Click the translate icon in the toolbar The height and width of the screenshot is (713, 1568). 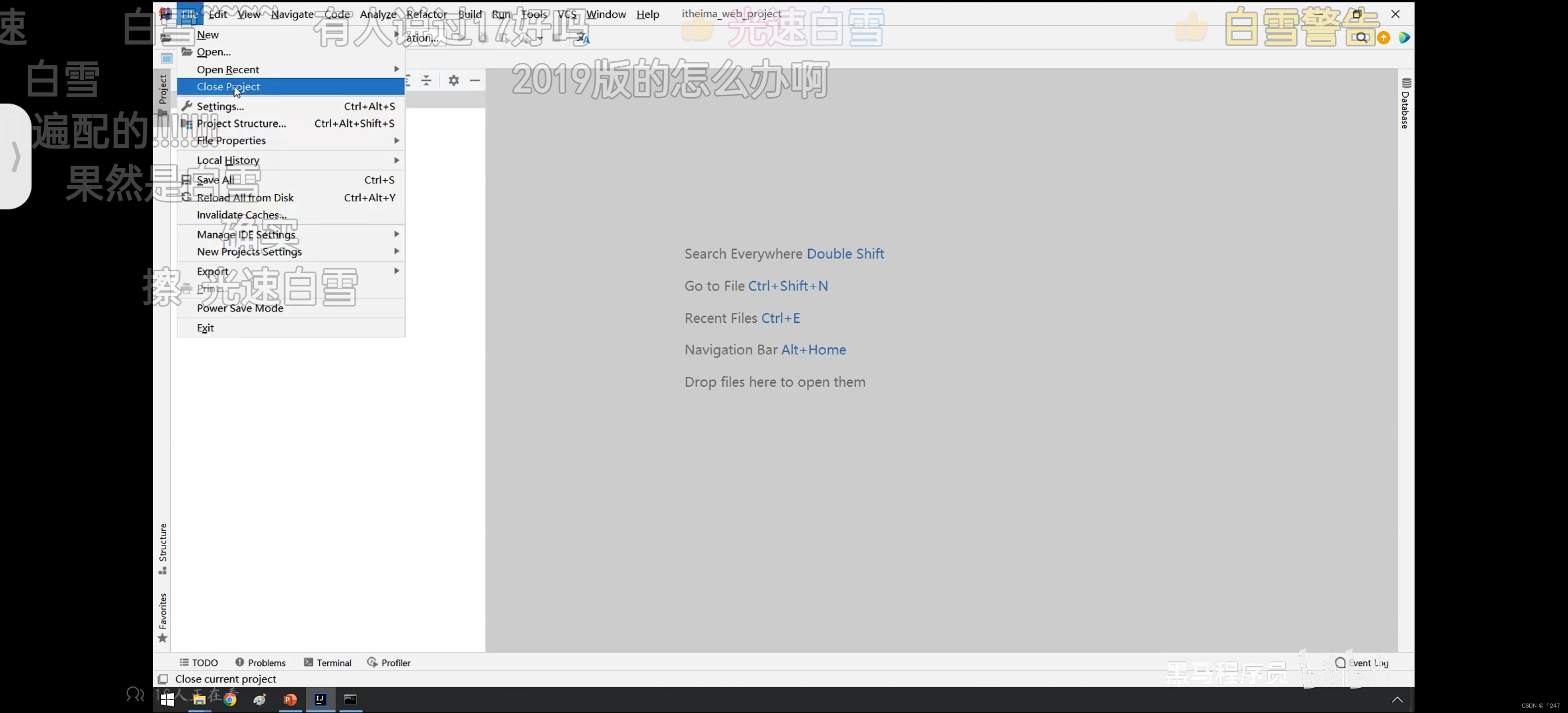click(583, 38)
